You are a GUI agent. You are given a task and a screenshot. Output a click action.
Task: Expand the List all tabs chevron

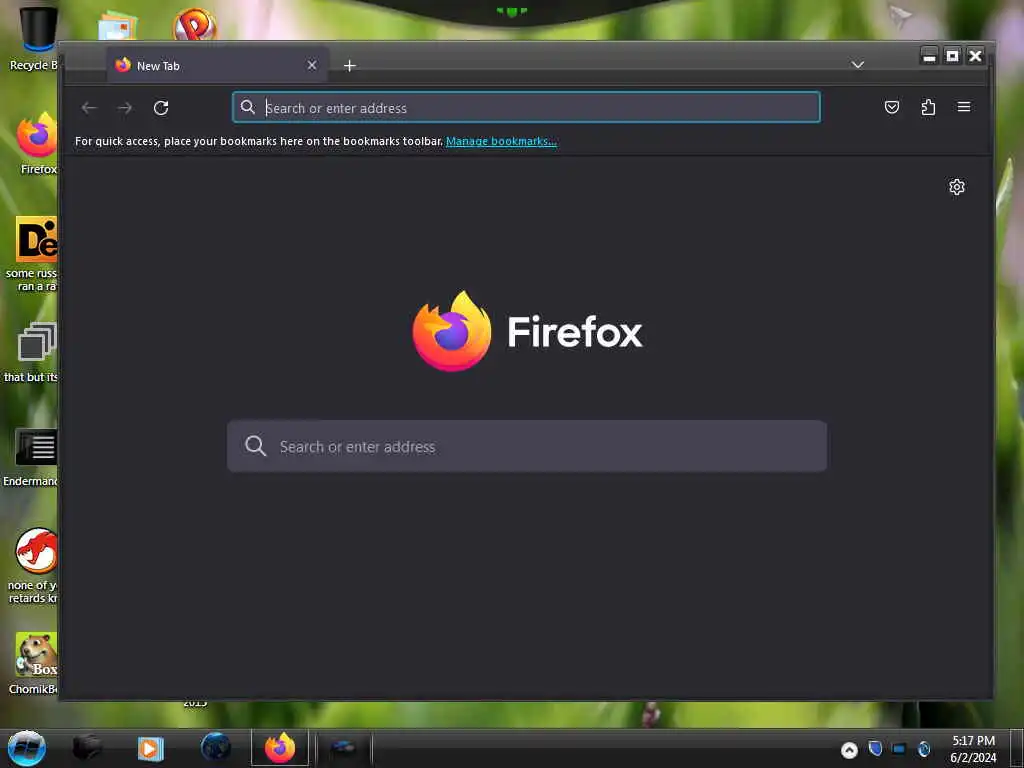[857, 65]
